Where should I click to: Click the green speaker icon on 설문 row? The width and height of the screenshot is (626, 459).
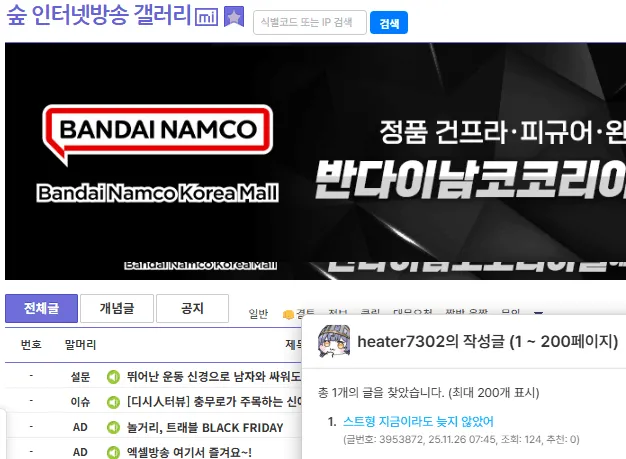pyautogui.click(x=113, y=376)
